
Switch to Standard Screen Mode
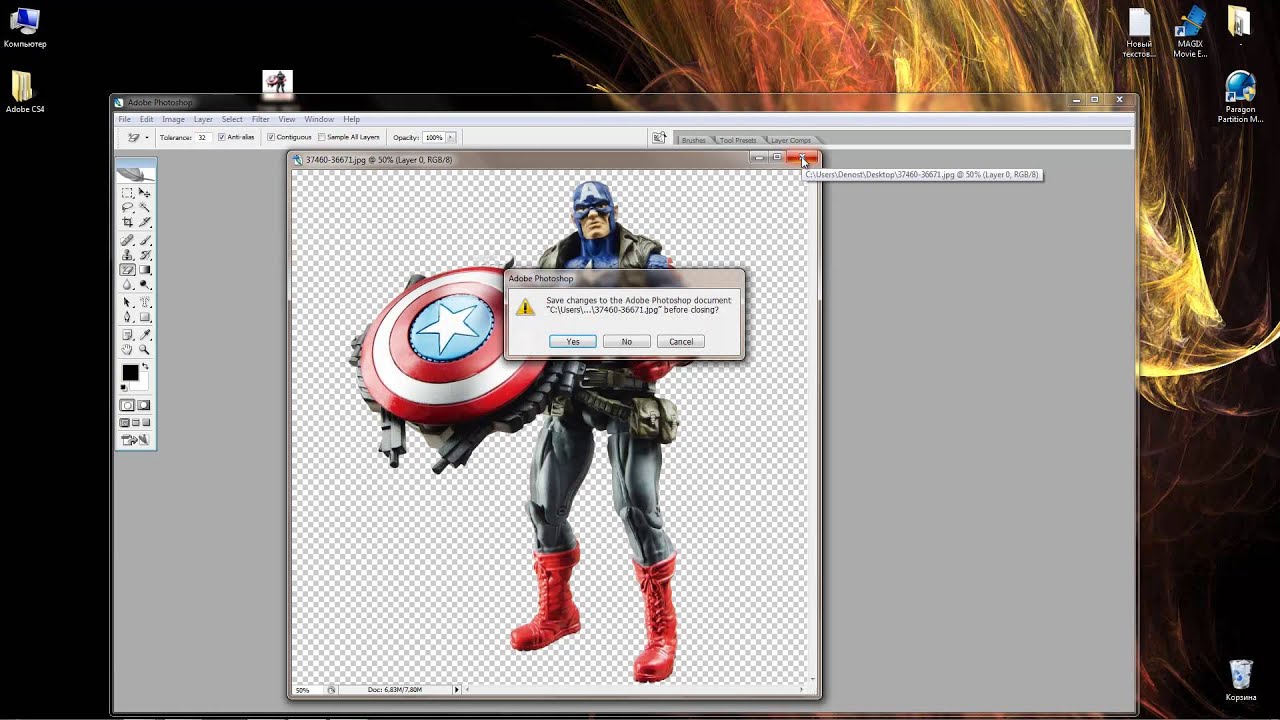[124, 423]
